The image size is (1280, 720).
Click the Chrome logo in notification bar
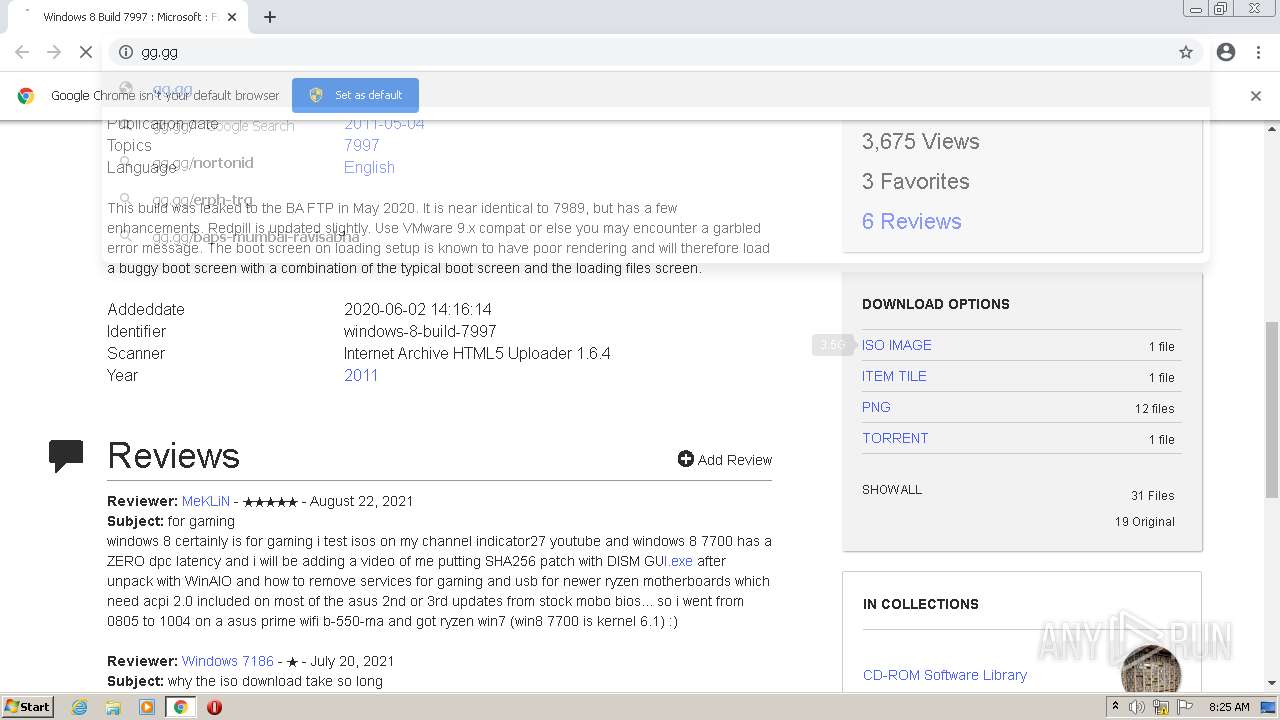(26, 96)
